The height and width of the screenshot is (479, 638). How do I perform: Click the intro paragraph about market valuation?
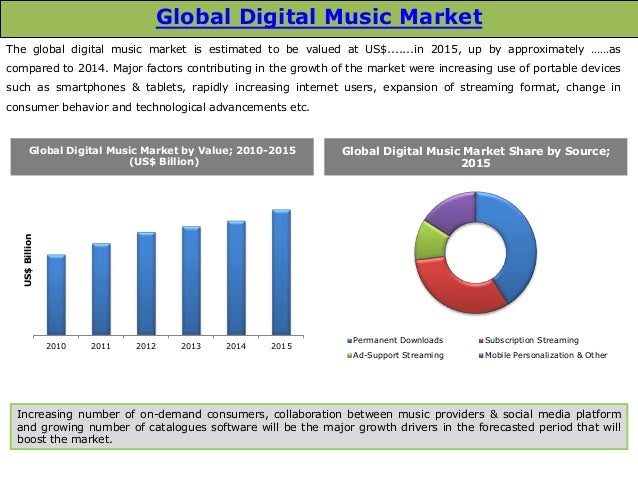coord(313,78)
